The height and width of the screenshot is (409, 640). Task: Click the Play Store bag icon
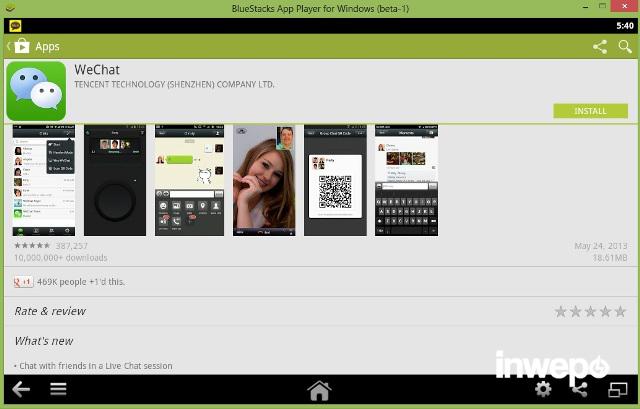pyautogui.click(x=22, y=46)
